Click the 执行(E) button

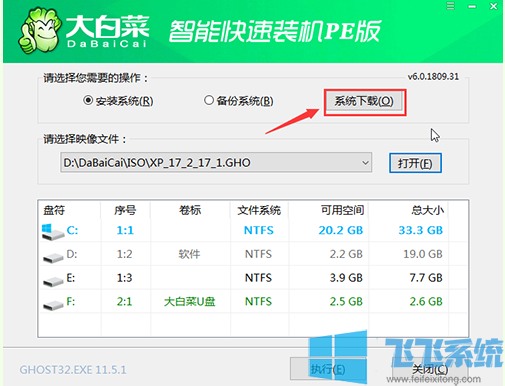coord(328,369)
